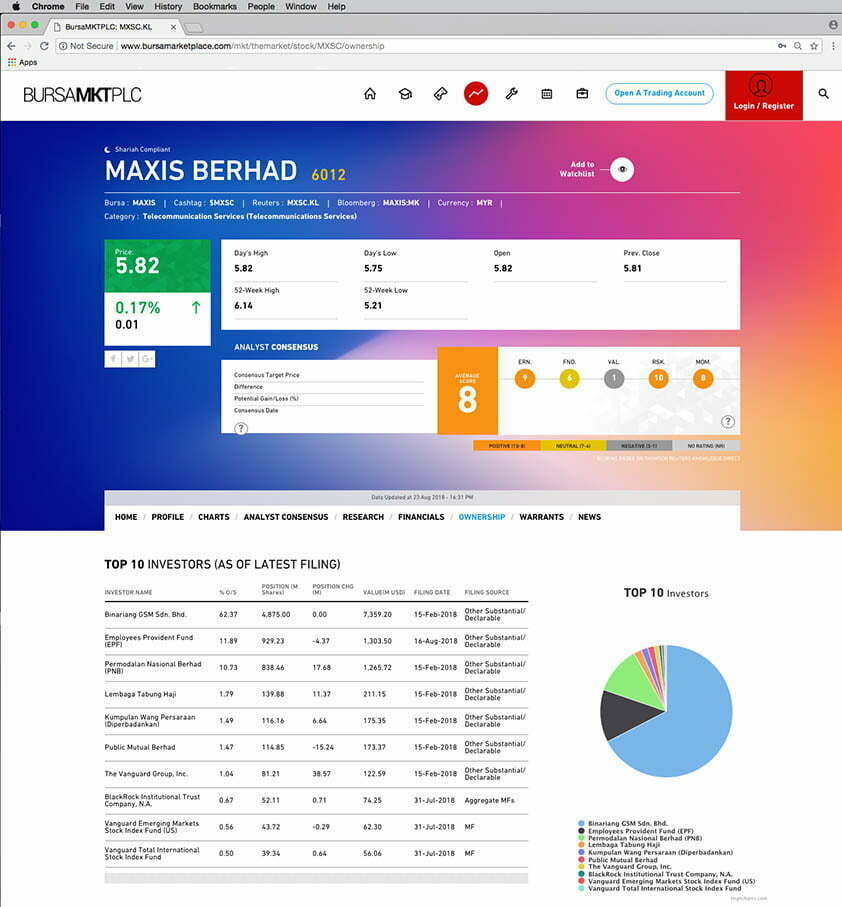Open the Warrants tab

point(541,517)
